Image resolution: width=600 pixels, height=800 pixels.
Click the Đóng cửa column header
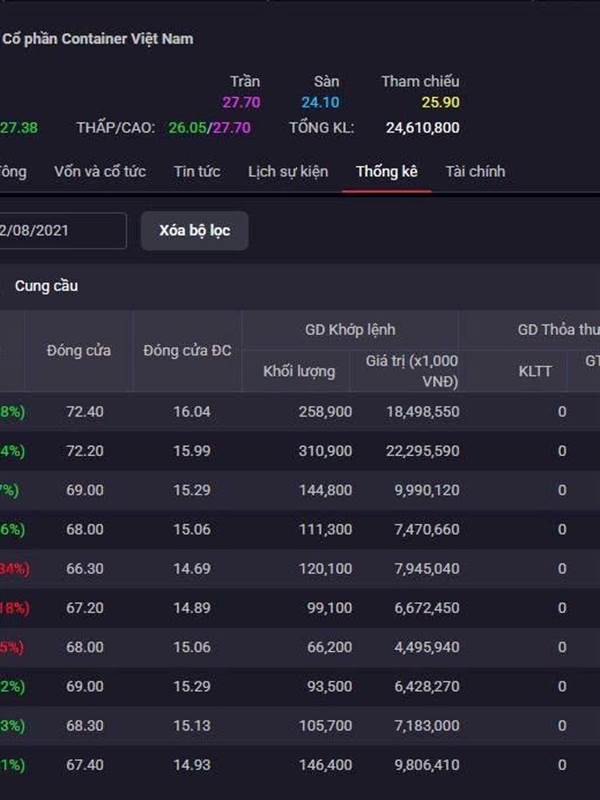click(79, 351)
